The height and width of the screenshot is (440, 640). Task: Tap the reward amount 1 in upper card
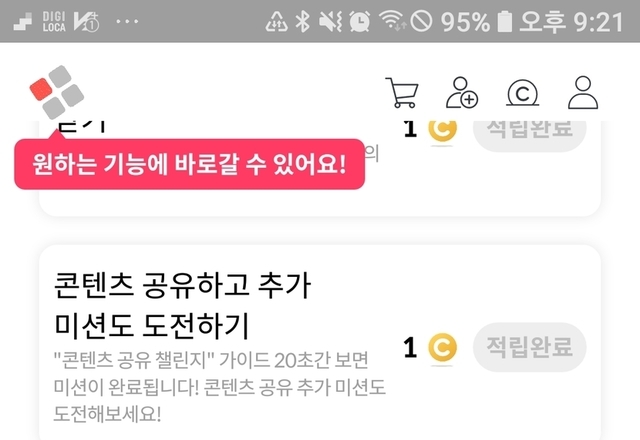tap(410, 129)
